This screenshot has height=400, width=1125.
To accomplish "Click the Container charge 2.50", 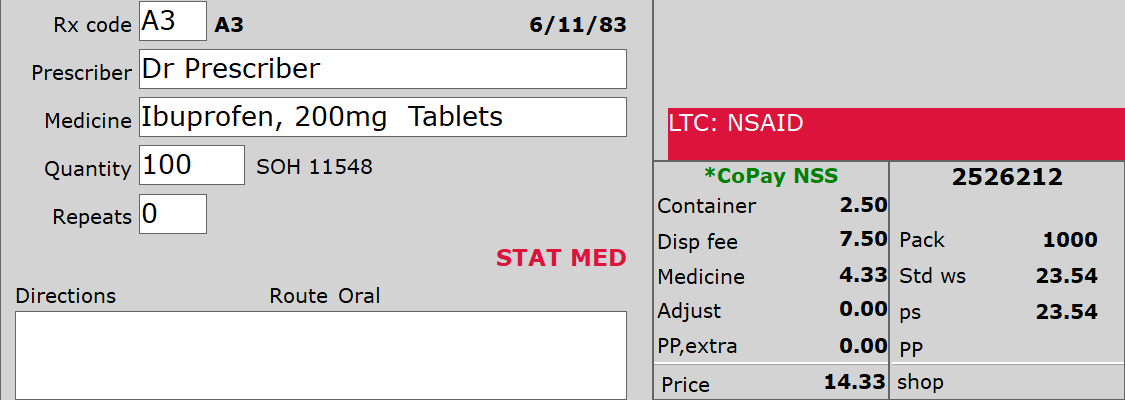I will [x=864, y=206].
